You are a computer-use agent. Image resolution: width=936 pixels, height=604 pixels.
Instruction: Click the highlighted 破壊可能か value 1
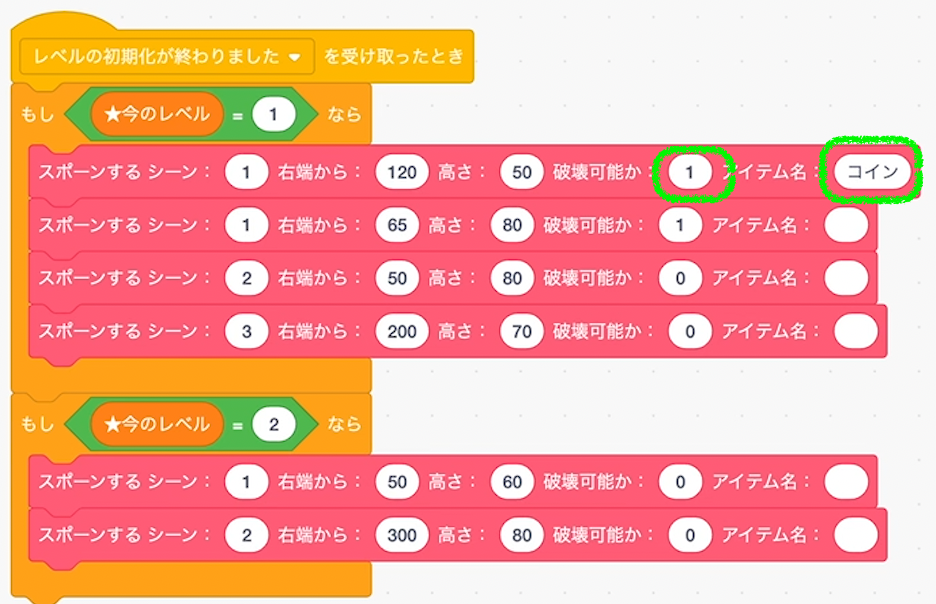click(690, 172)
